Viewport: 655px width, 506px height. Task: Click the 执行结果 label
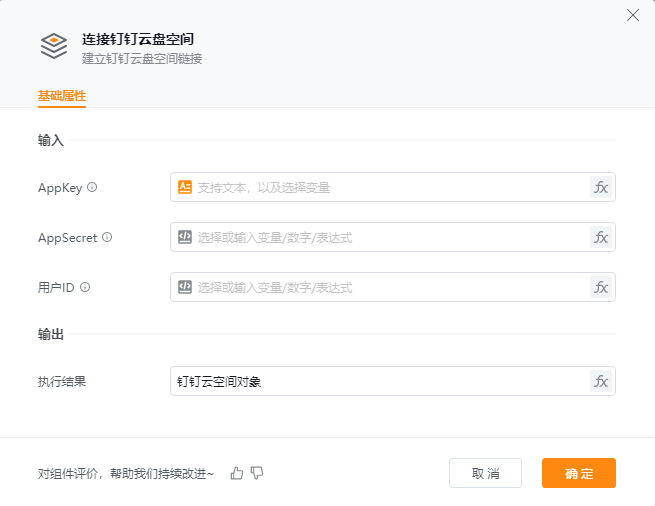(62, 381)
